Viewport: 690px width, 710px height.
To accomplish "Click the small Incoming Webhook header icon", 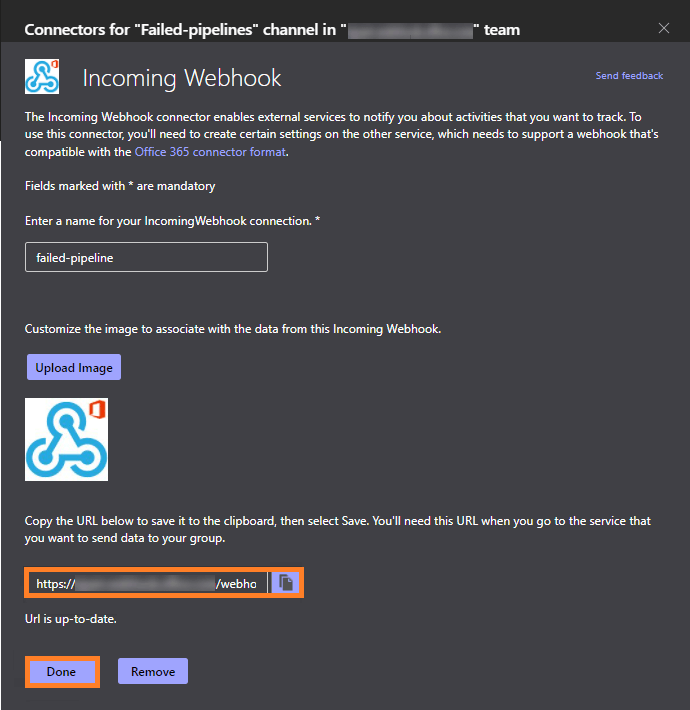I will 42,77.
